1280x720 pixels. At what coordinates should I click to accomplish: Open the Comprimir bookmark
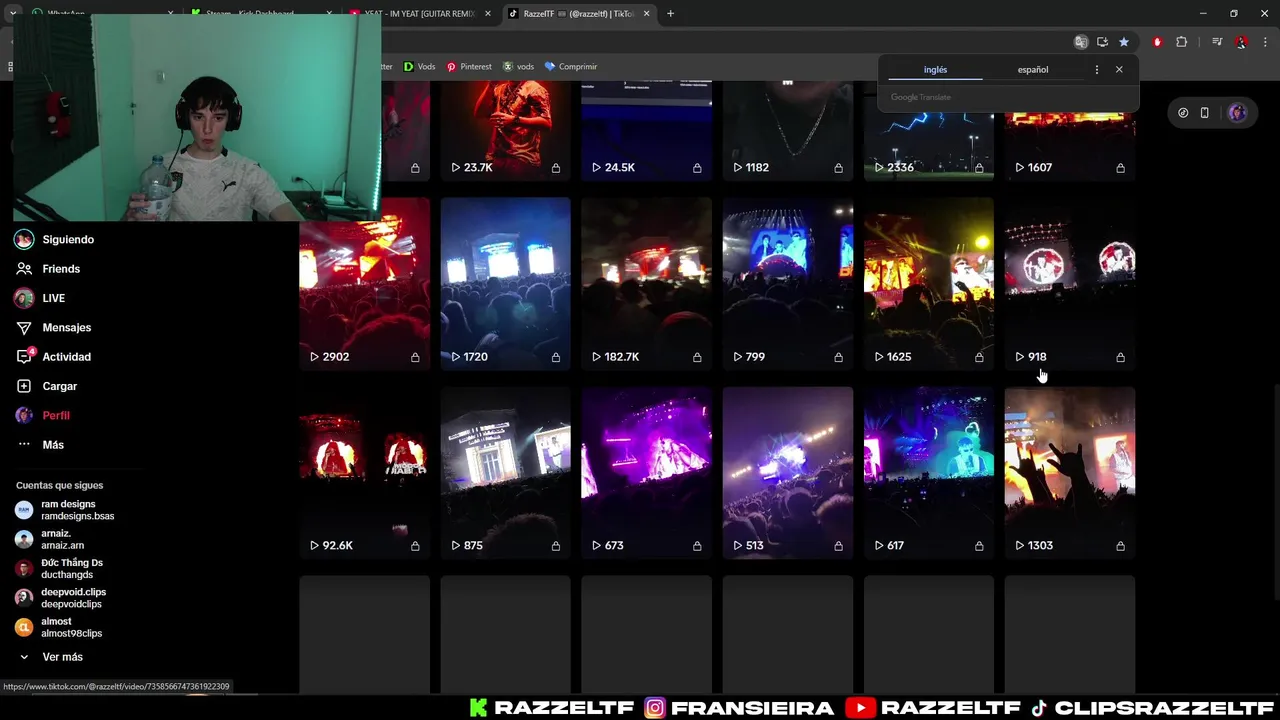(570, 67)
